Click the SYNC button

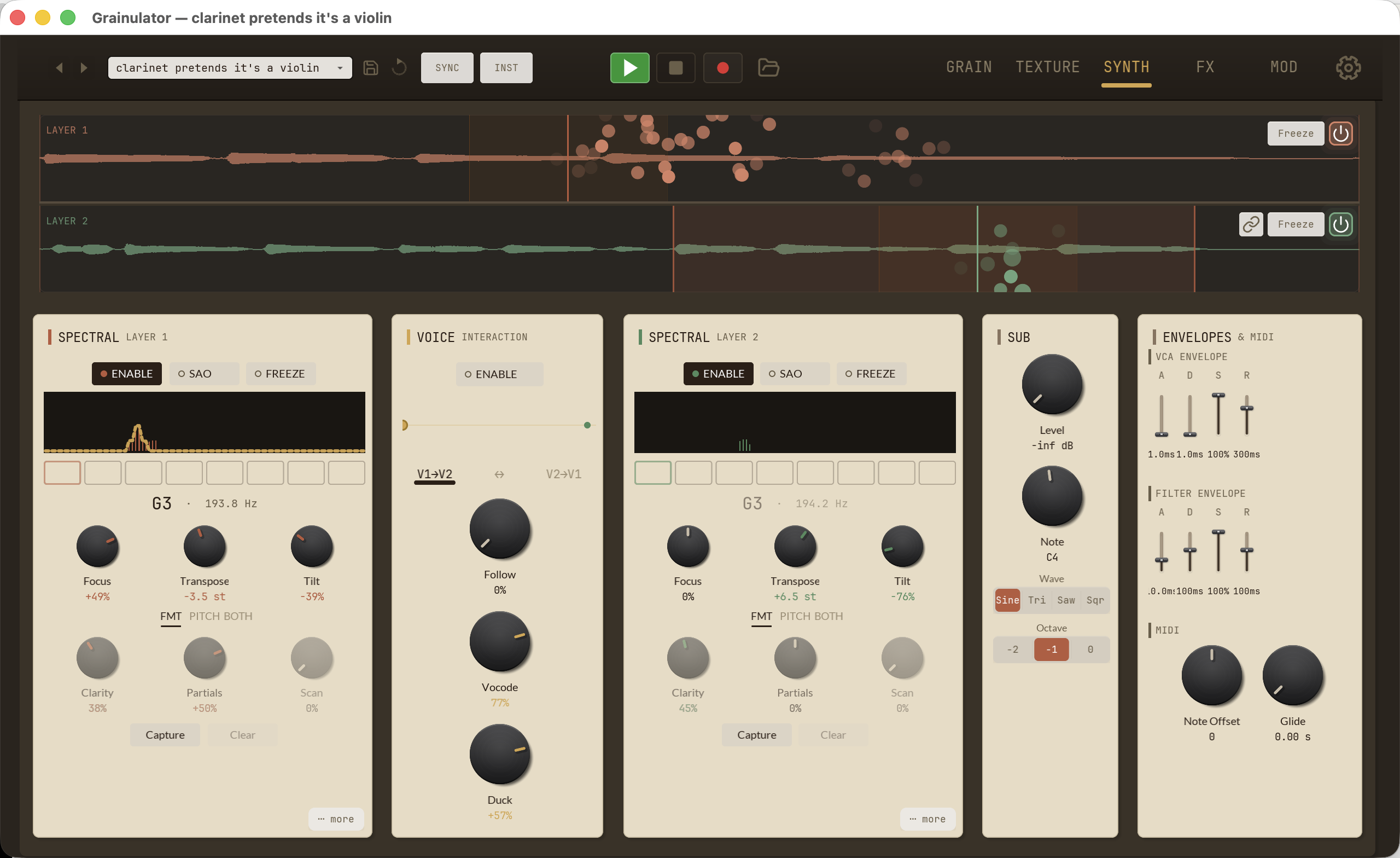coord(447,68)
